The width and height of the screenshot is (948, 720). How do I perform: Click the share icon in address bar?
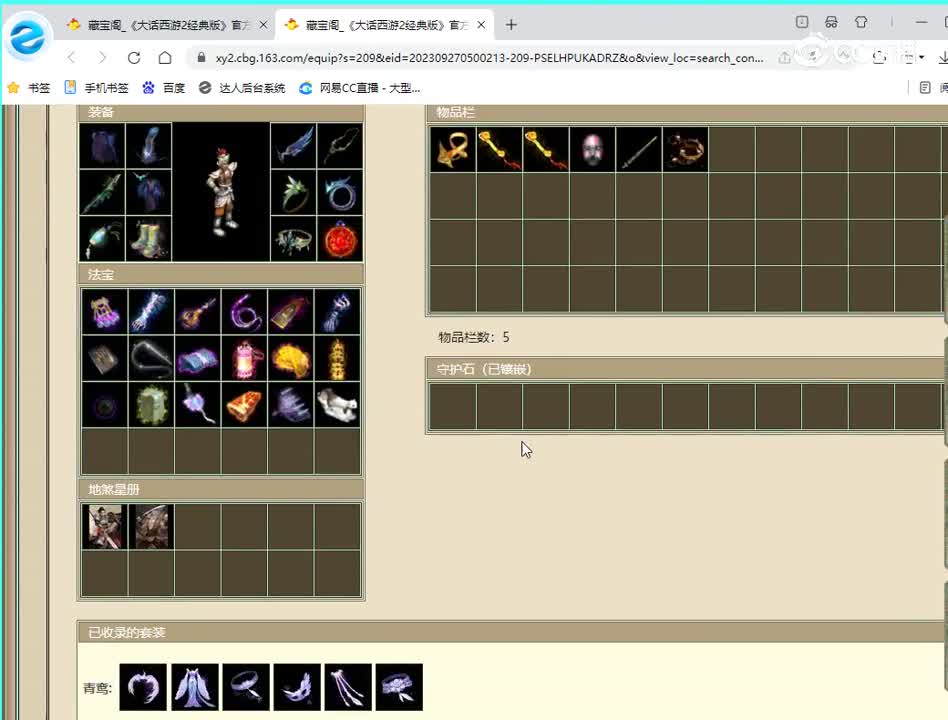pos(785,57)
